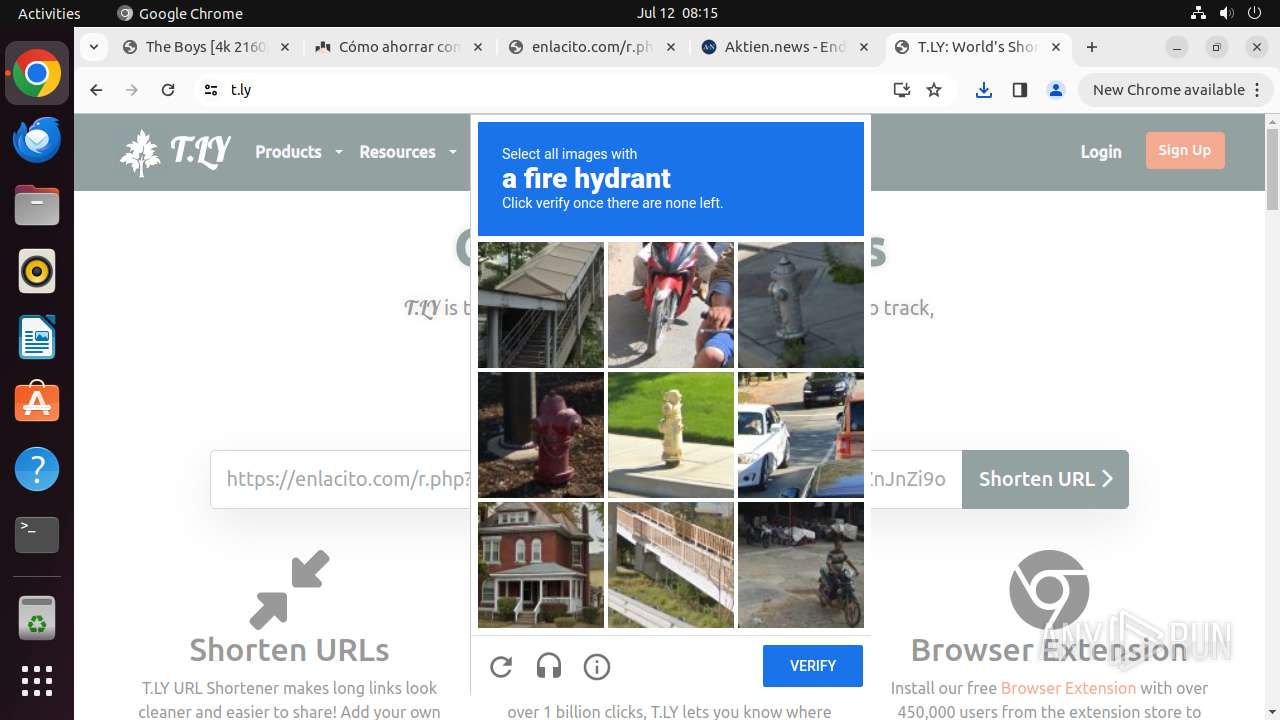This screenshot has width=1280, height=720.
Task: Switch to The Boys [4k 2160 tab
Action: (204, 47)
